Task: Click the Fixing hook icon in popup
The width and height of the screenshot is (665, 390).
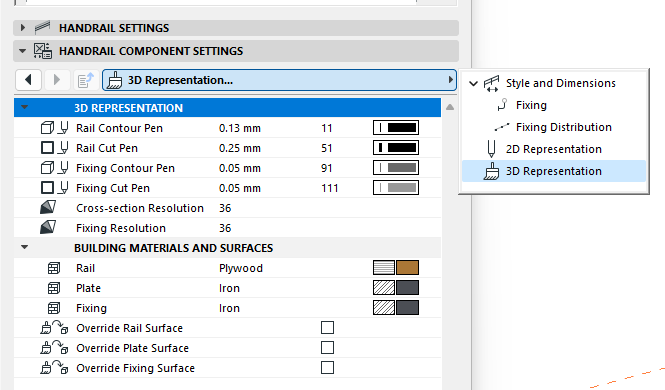Action: pyautogui.click(x=502, y=104)
